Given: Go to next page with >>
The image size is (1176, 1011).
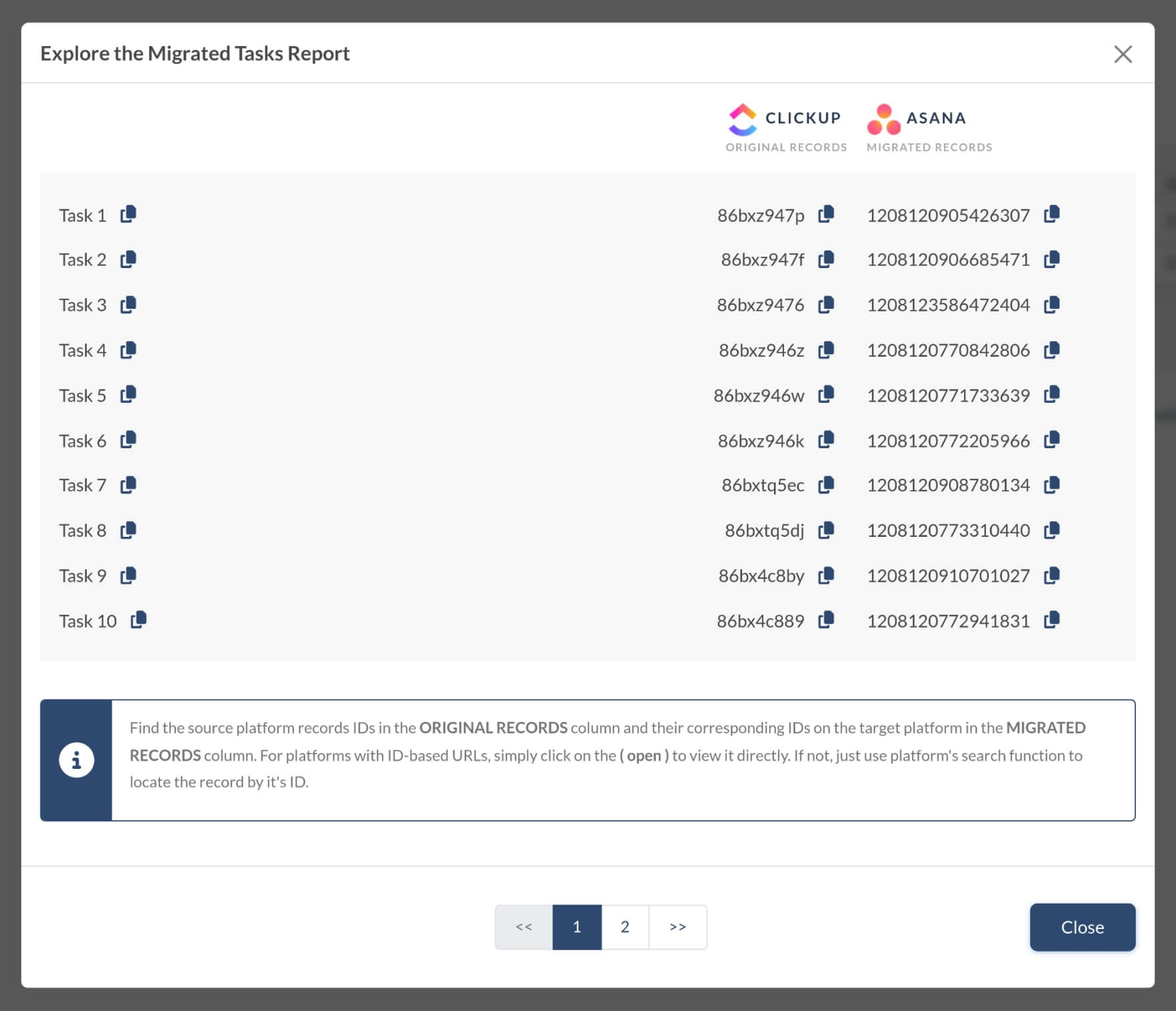Looking at the screenshot, I should [x=678, y=926].
